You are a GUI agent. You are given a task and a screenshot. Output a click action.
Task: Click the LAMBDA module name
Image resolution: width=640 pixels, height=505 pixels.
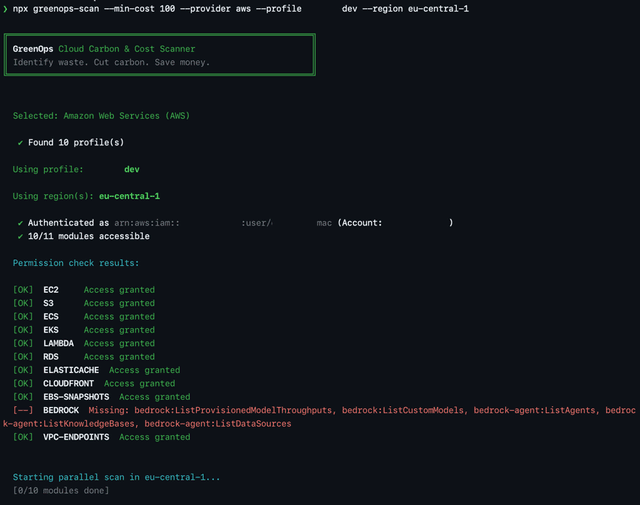pos(59,343)
